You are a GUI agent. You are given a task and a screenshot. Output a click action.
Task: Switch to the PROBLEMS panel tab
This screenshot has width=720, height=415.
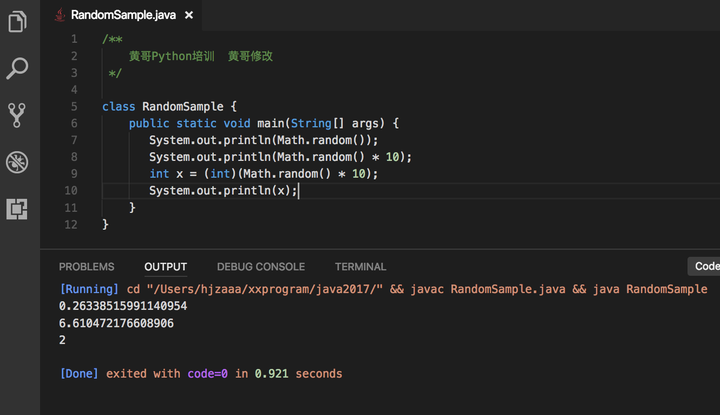pos(86,267)
